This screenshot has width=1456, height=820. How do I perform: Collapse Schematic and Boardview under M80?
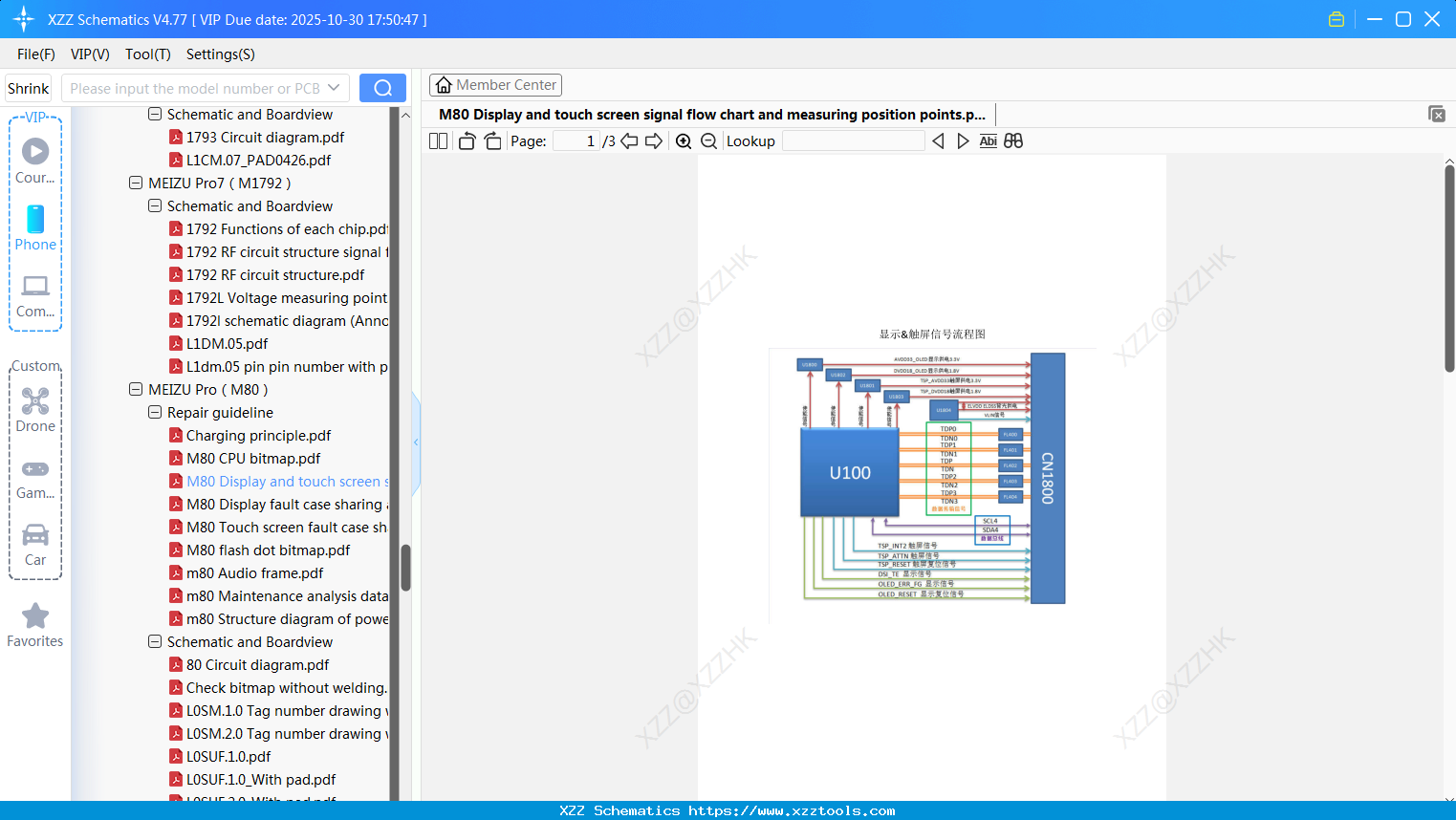[x=155, y=641]
